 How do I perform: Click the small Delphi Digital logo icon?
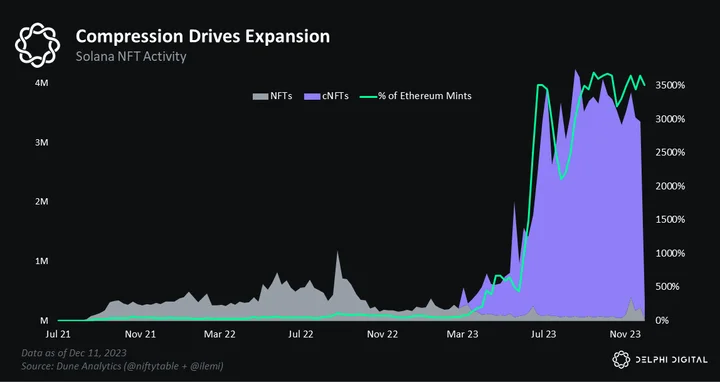pos(622,360)
